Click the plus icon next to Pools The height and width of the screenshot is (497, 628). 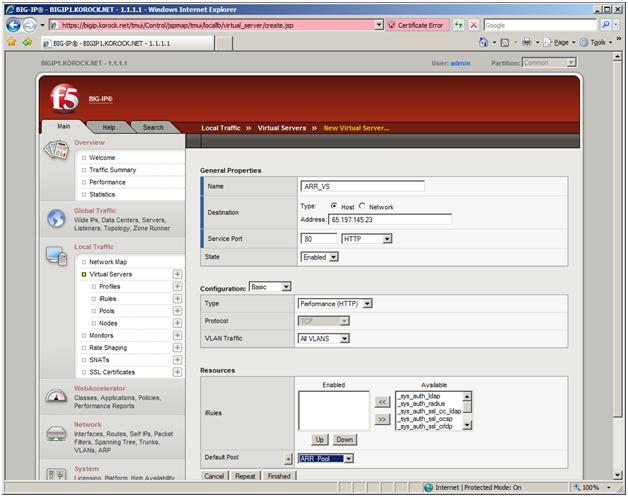177,310
